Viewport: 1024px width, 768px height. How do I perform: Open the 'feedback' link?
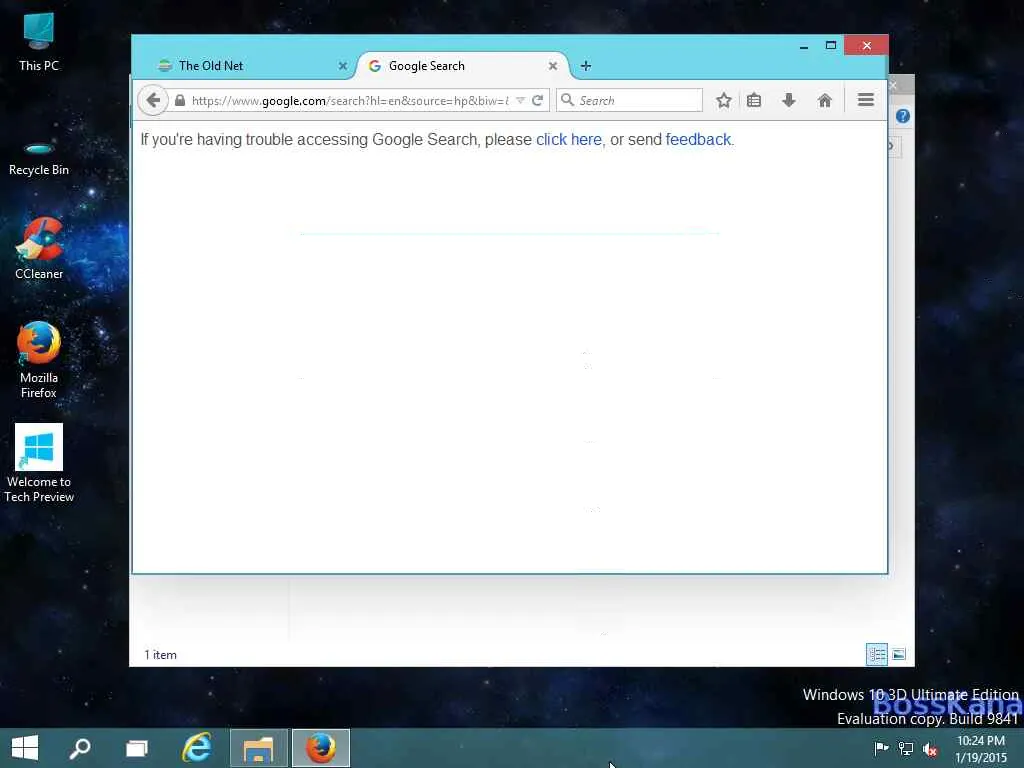[x=698, y=140]
